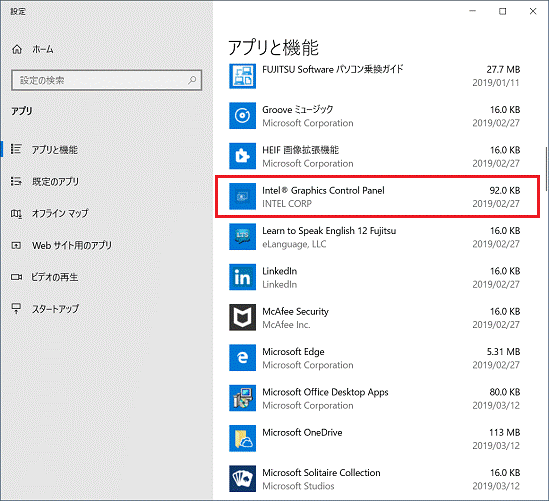Click the Microsoft Studios publisher text
This screenshot has height=501, width=549.
(298, 486)
